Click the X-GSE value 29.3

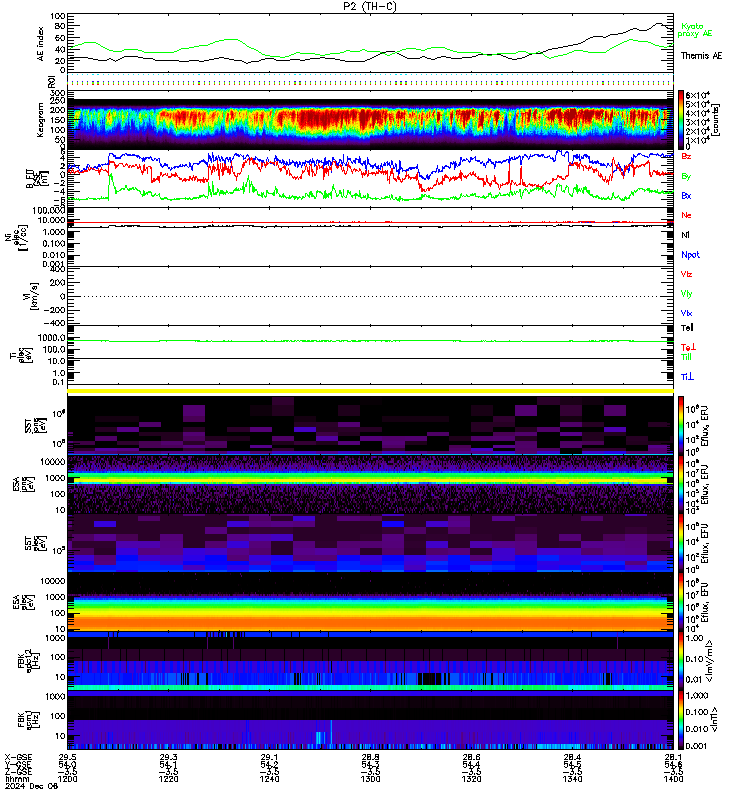[168, 757]
